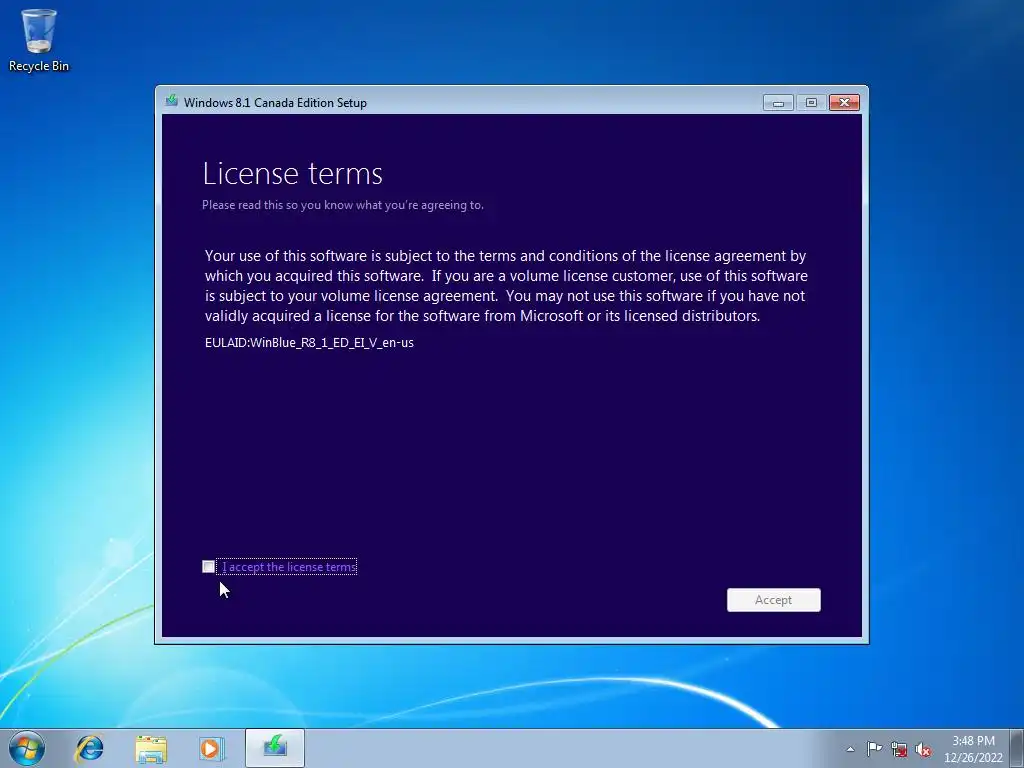
Task: Click the Show desktop strip
Action: click(x=1017, y=748)
